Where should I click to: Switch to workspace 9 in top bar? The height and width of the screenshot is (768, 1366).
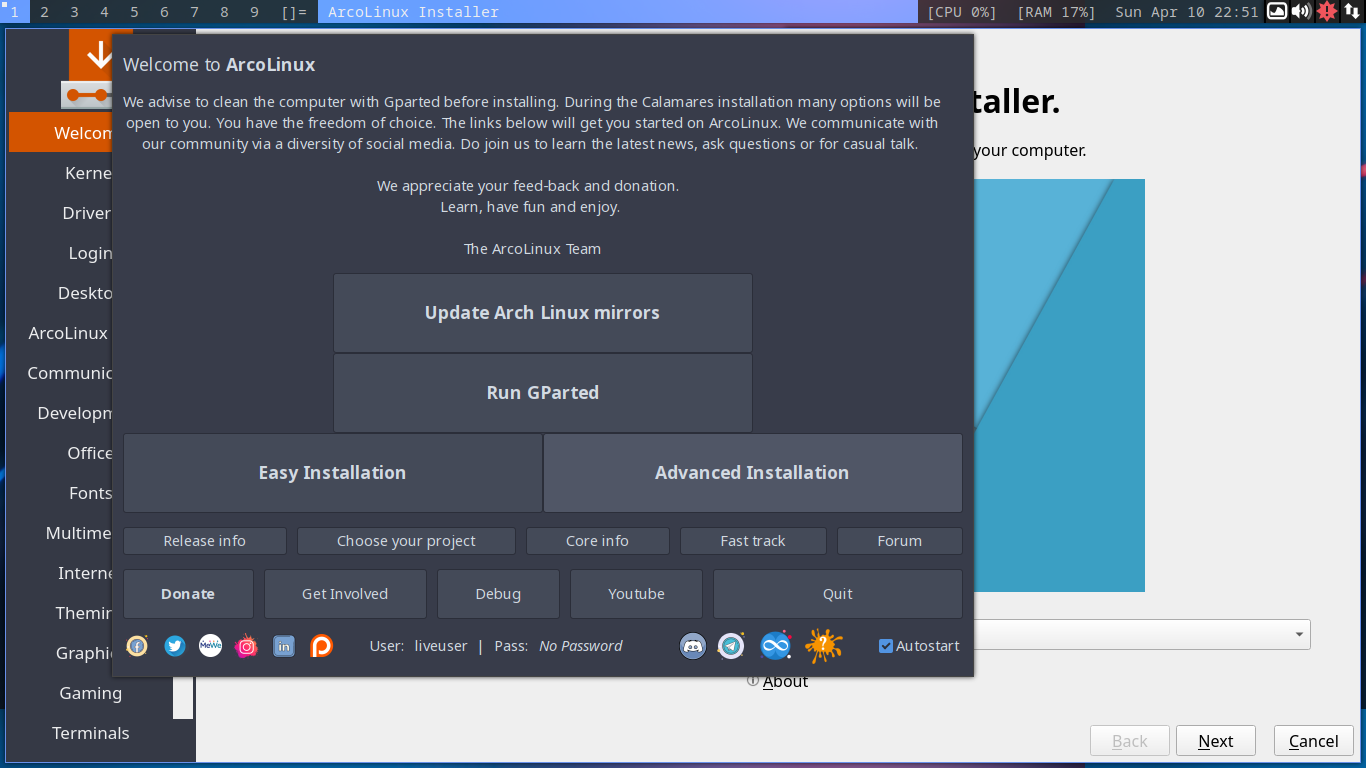pos(255,12)
